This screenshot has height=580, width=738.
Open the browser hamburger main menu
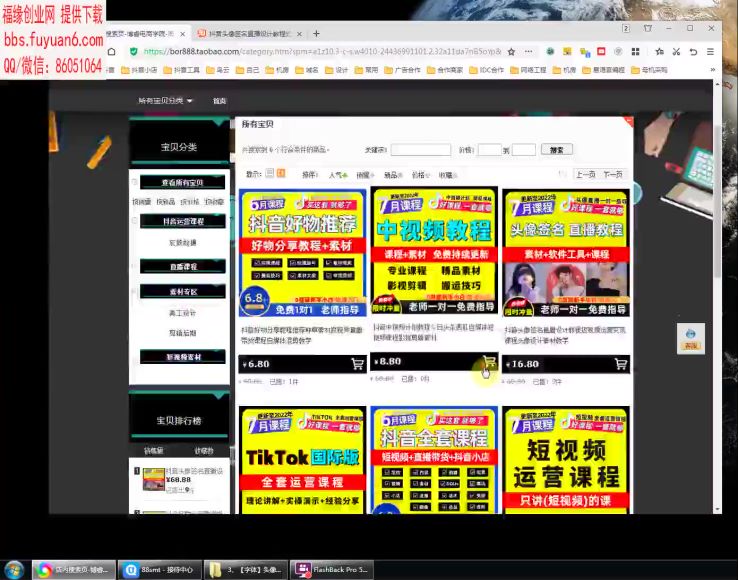coord(710,52)
